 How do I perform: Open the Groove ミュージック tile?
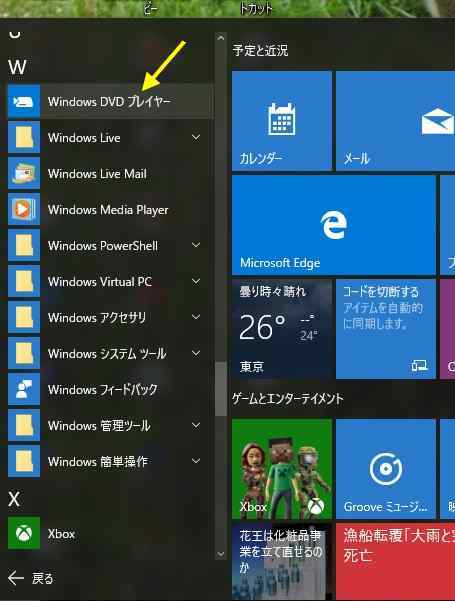tap(386, 469)
